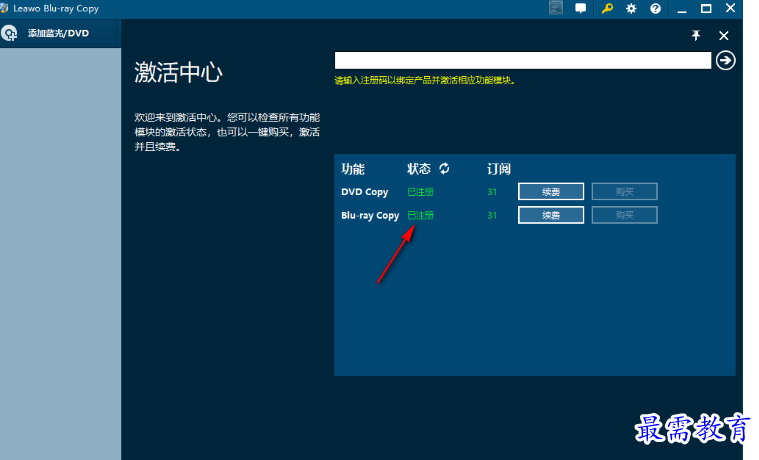Click the 订阅 column header
The image size is (759, 460).
(x=499, y=169)
